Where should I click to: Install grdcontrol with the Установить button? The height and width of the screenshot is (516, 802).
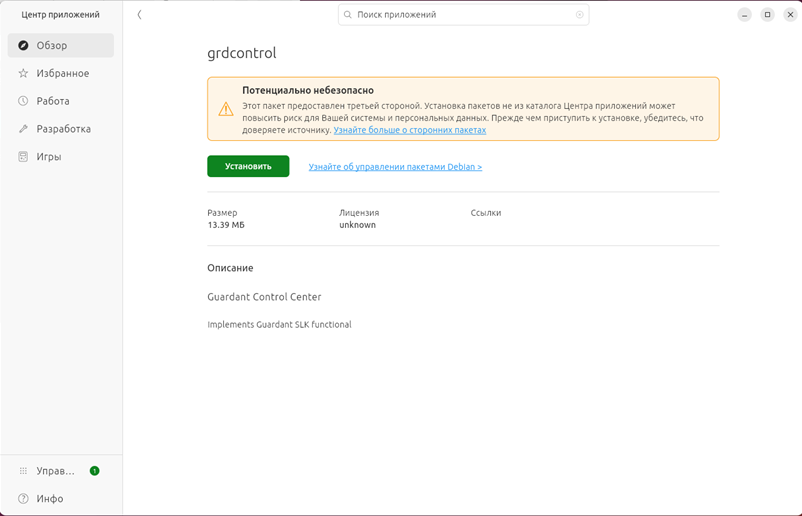[x=248, y=166]
